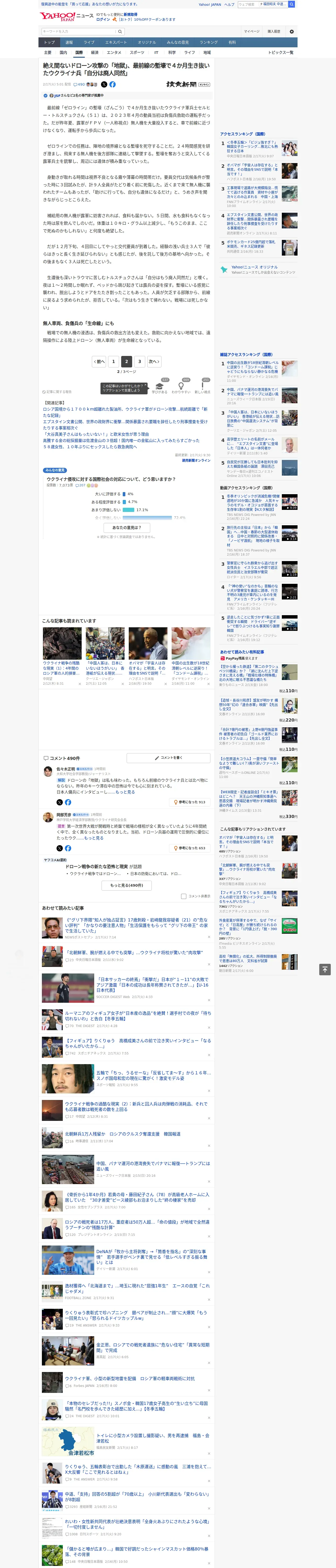Share article on Facebook below headline

tap(112, 85)
